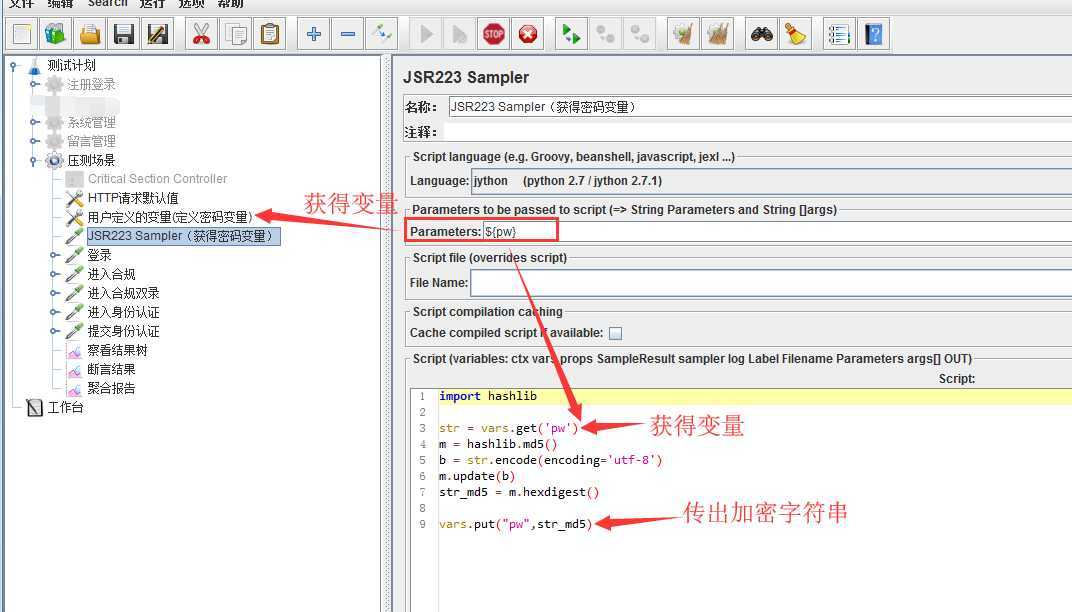Click the Cut scissors icon
Viewport: 1072px width, 612px height.
pyautogui.click(x=201, y=34)
